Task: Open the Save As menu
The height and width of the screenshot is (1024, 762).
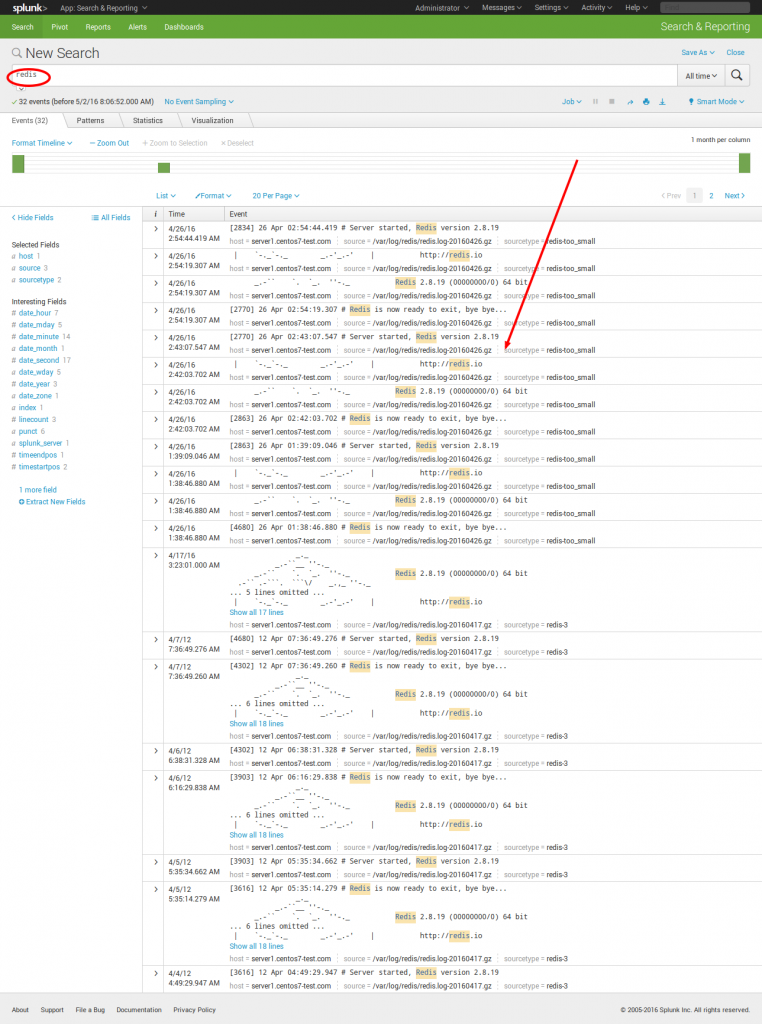Action: click(697, 52)
